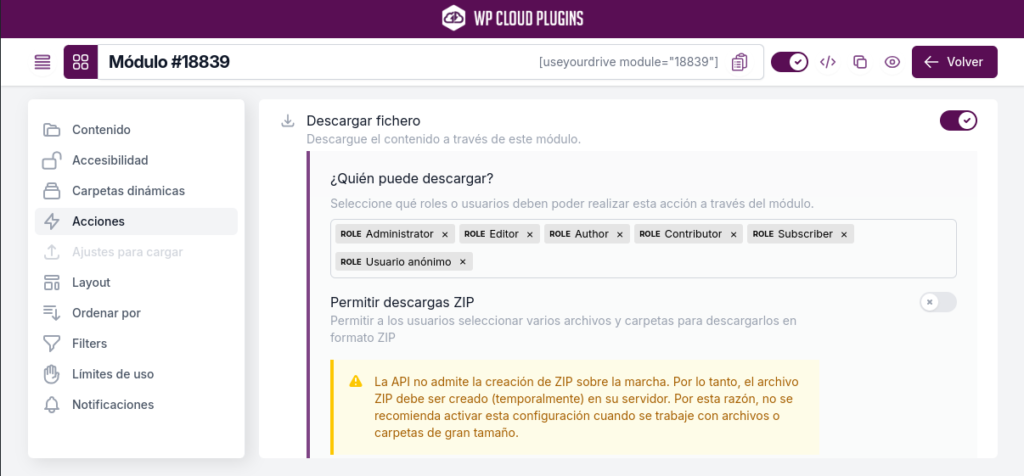Open the hamburger menu icon
1024x476 pixels.
pos(42,62)
